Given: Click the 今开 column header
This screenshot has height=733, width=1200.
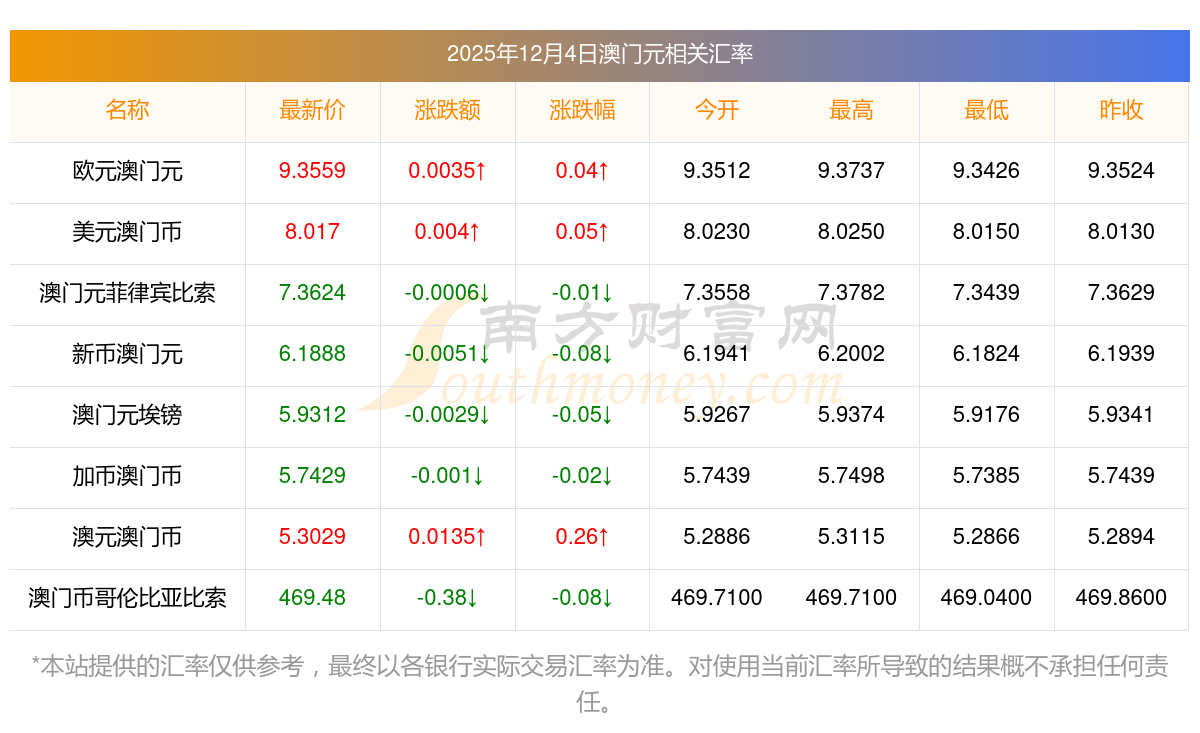Looking at the screenshot, I should tap(716, 110).
